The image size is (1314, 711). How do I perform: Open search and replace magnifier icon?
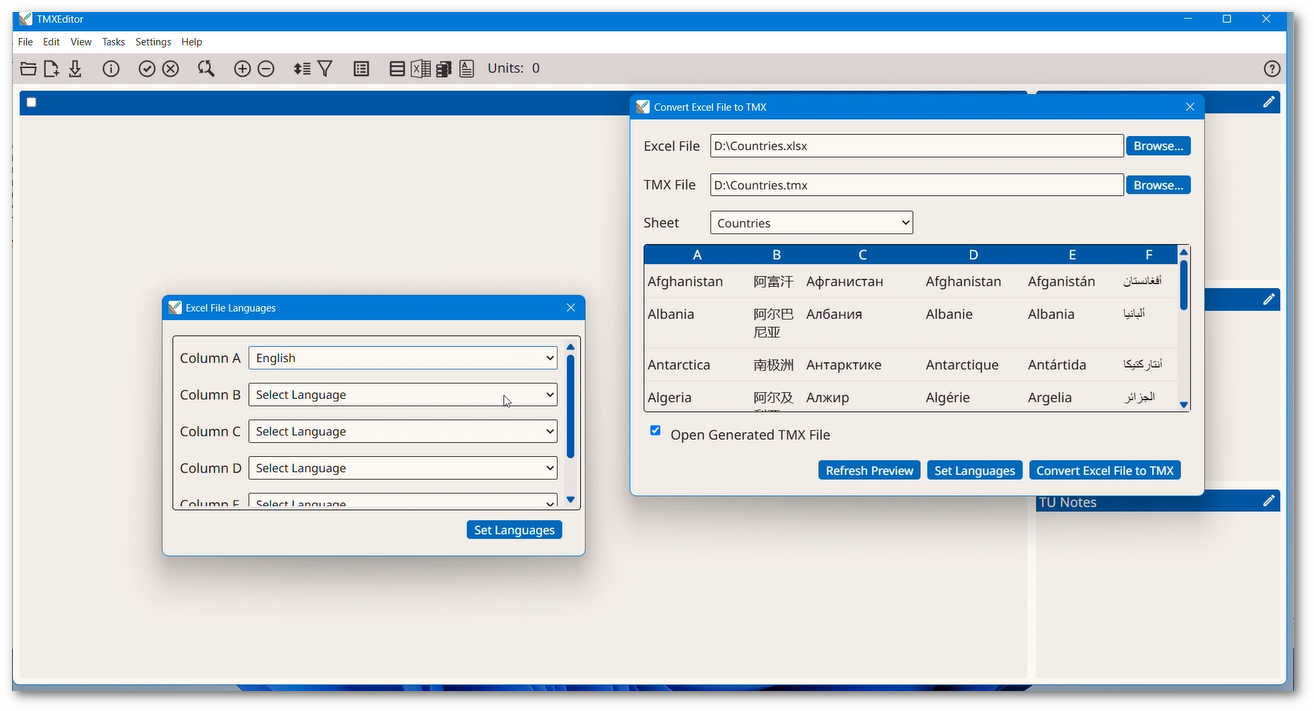(x=206, y=69)
